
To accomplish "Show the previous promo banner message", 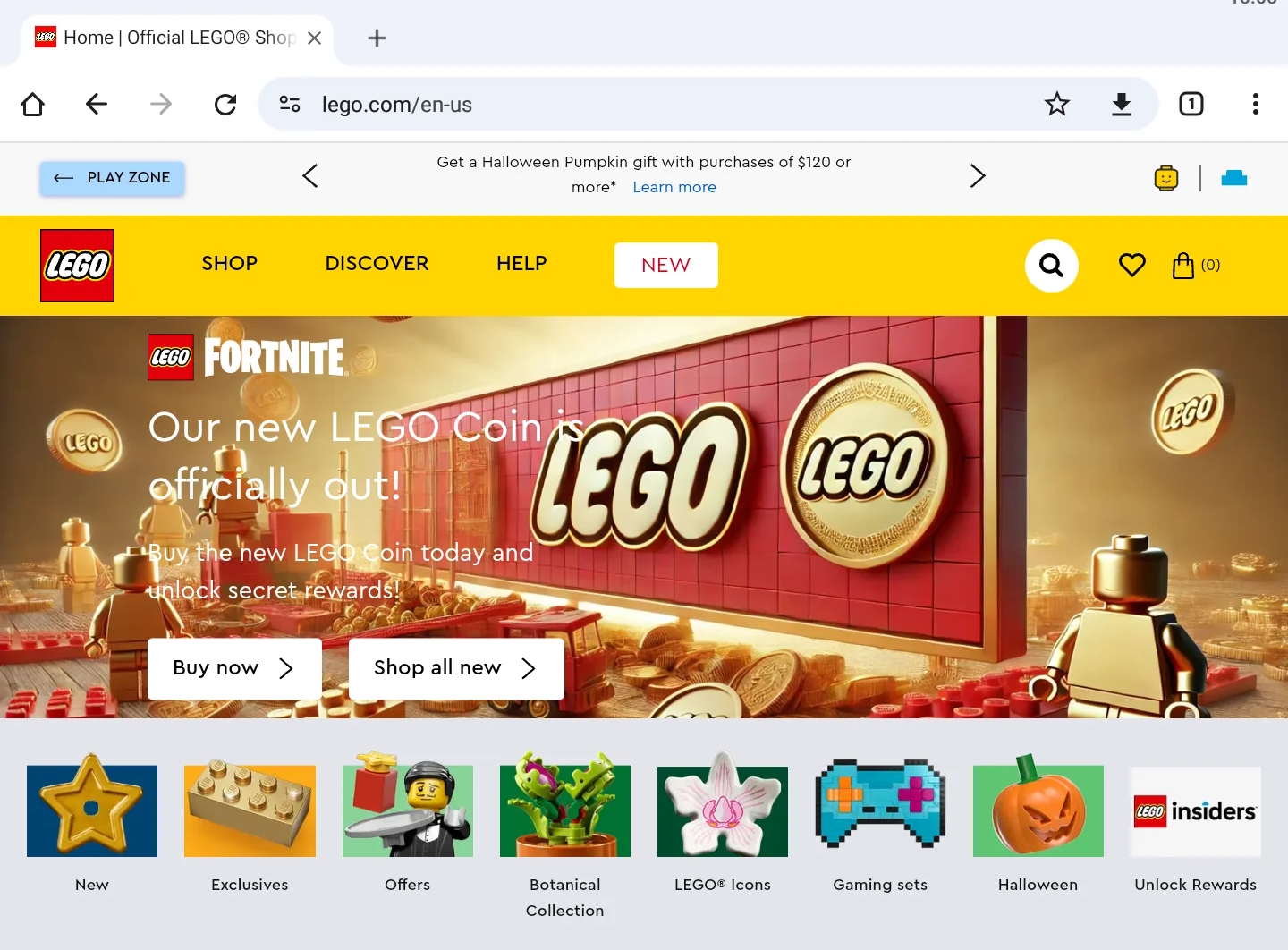I will point(310,175).
